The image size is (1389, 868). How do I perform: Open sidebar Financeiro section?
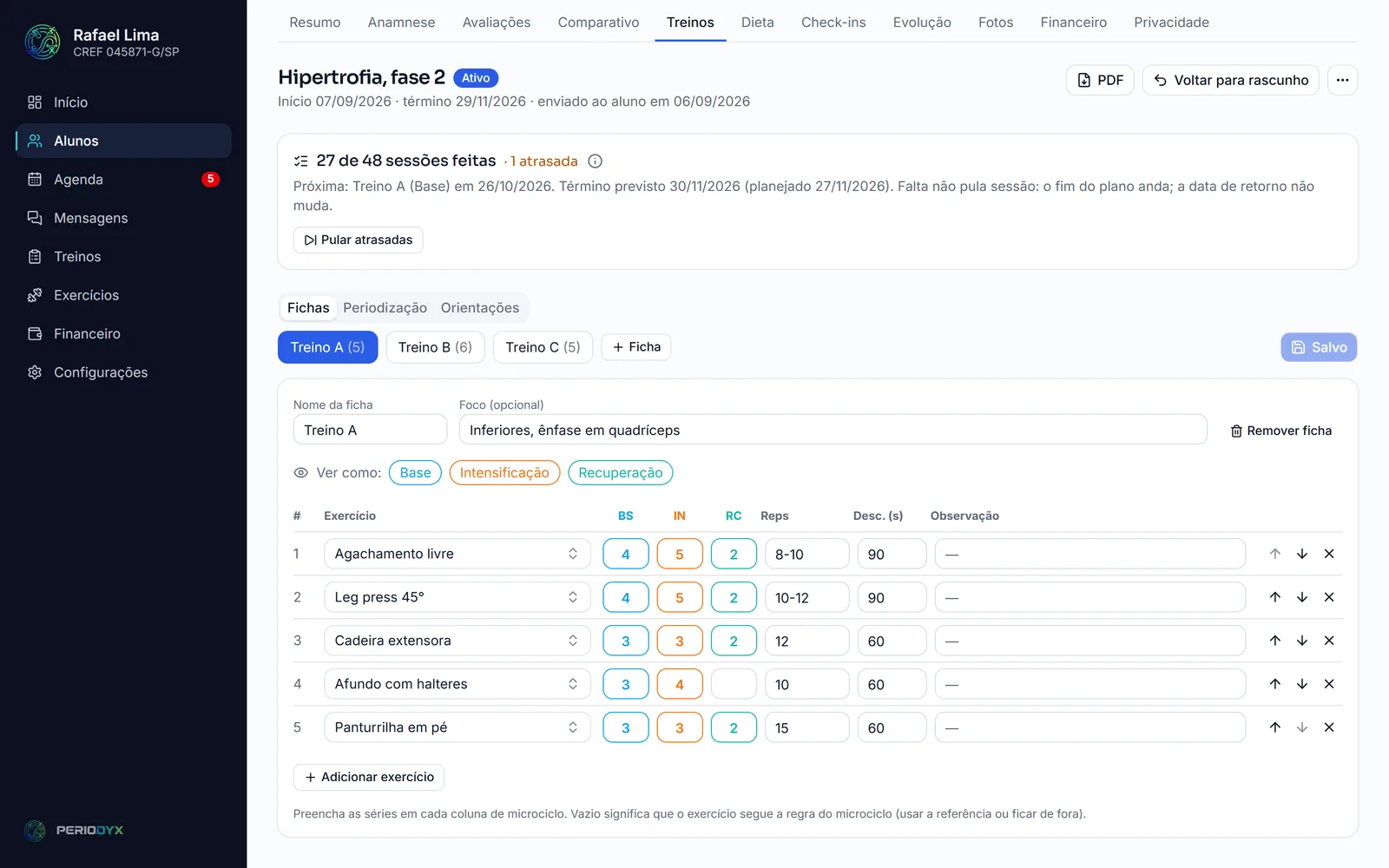(x=123, y=333)
